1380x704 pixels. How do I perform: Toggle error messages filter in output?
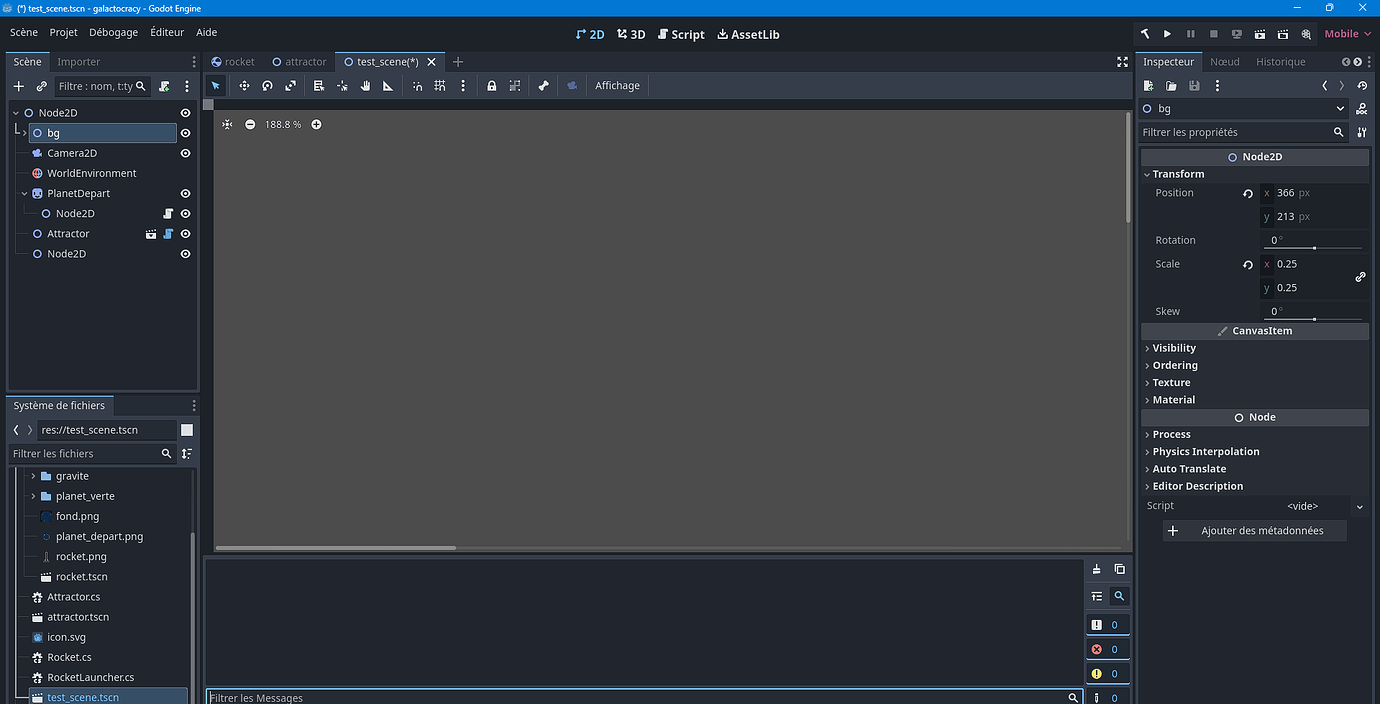(1108, 649)
